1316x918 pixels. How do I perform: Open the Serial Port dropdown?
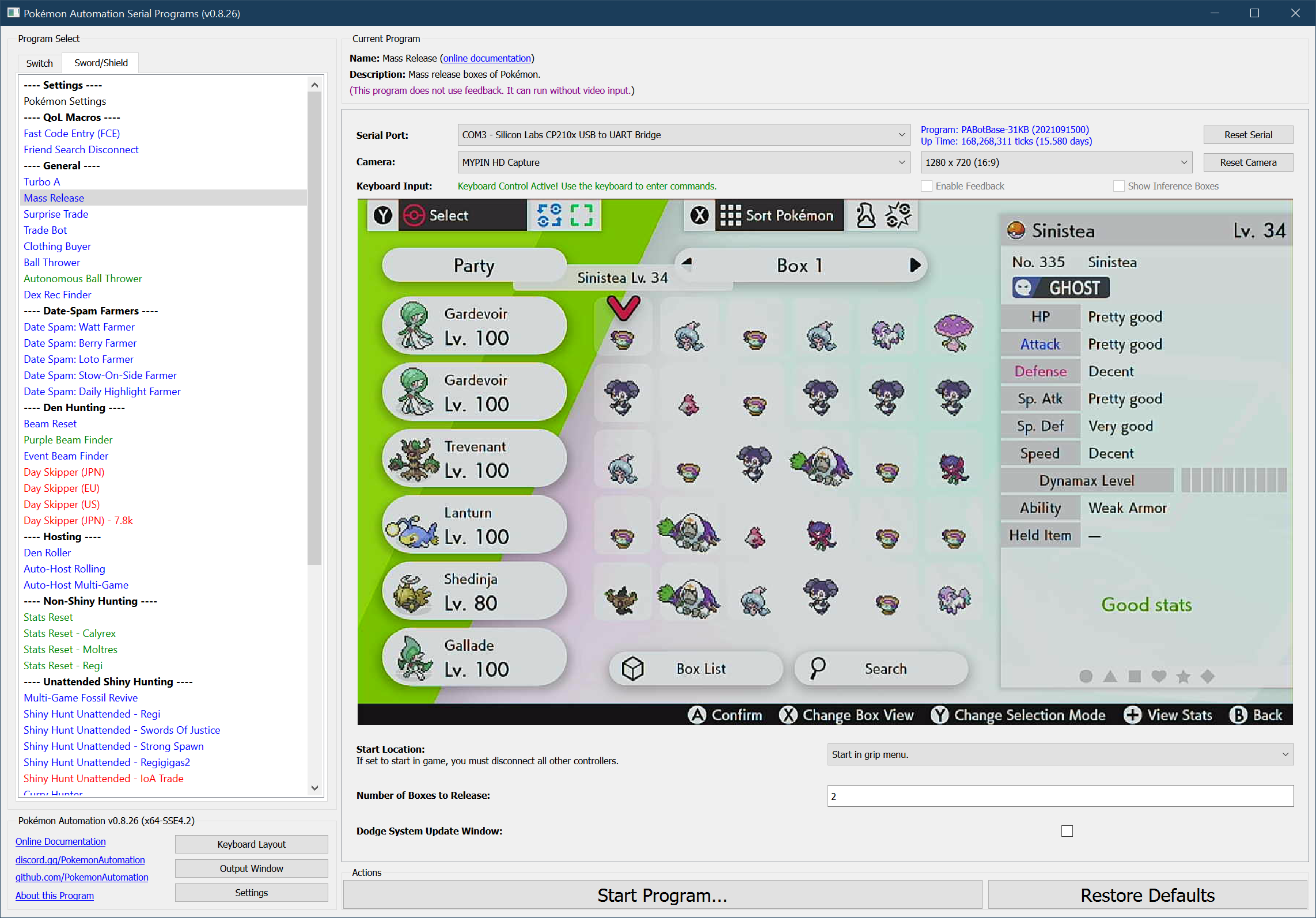(684, 135)
